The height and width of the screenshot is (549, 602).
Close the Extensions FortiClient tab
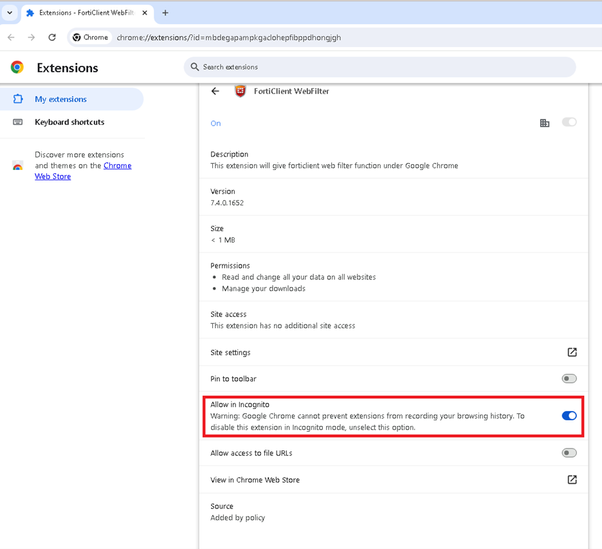[144, 13]
